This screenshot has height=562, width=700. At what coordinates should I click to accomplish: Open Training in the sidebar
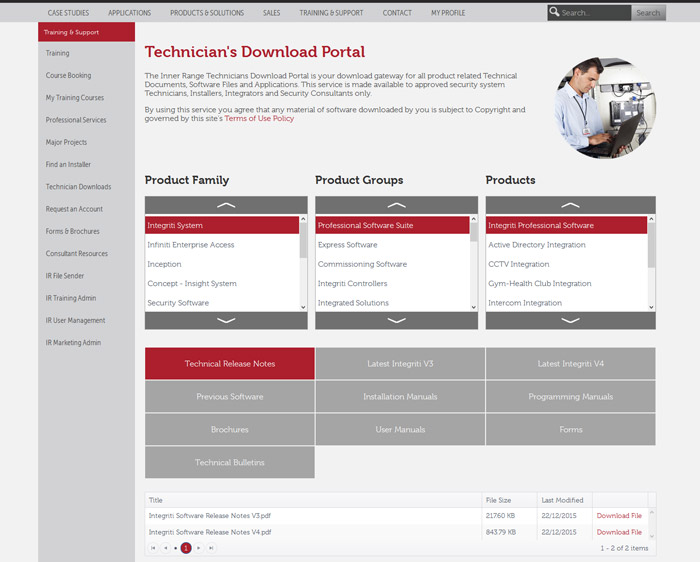58,53
